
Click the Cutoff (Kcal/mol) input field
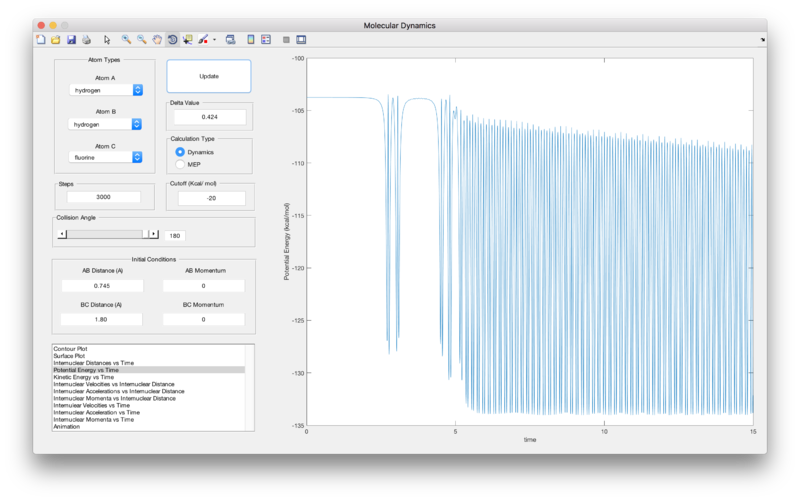(211, 198)
